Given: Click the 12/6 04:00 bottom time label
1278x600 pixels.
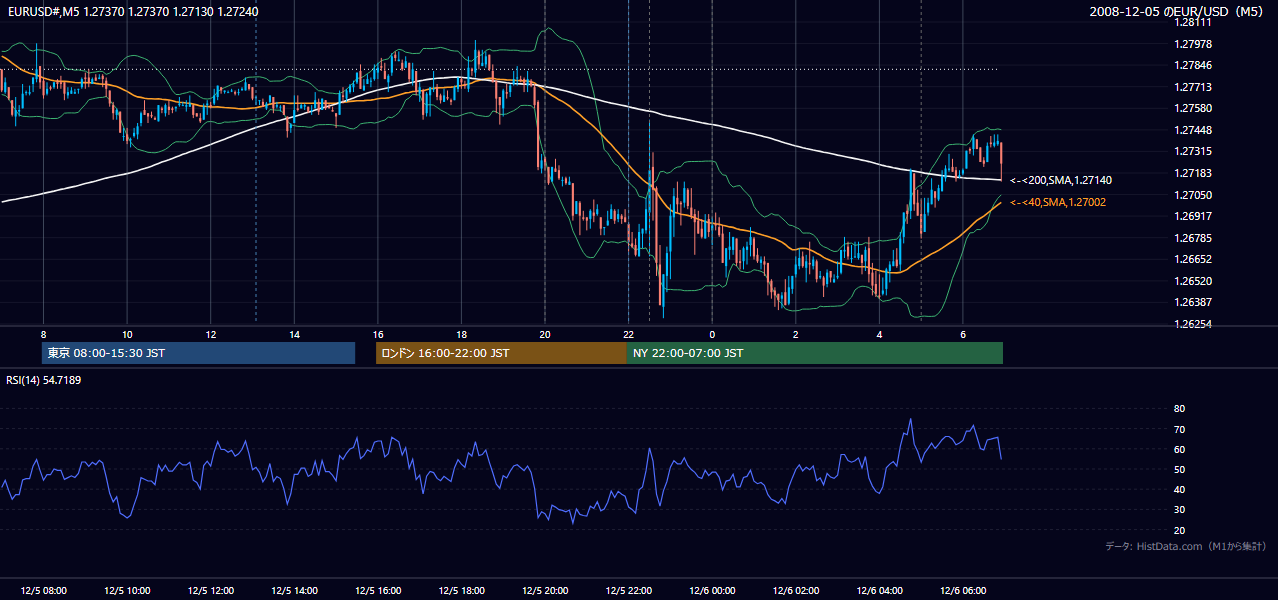Looking at the screenshot, I should point(879,591).
